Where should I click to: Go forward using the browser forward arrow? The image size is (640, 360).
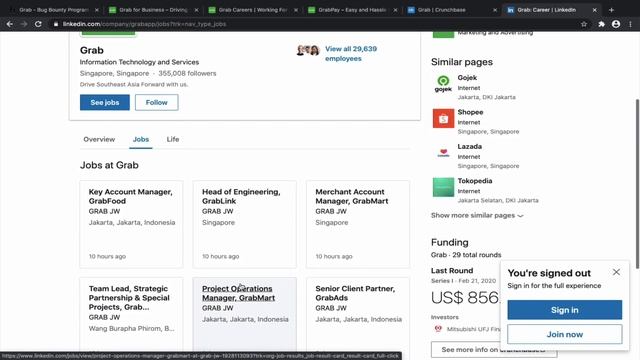point(24,24)
